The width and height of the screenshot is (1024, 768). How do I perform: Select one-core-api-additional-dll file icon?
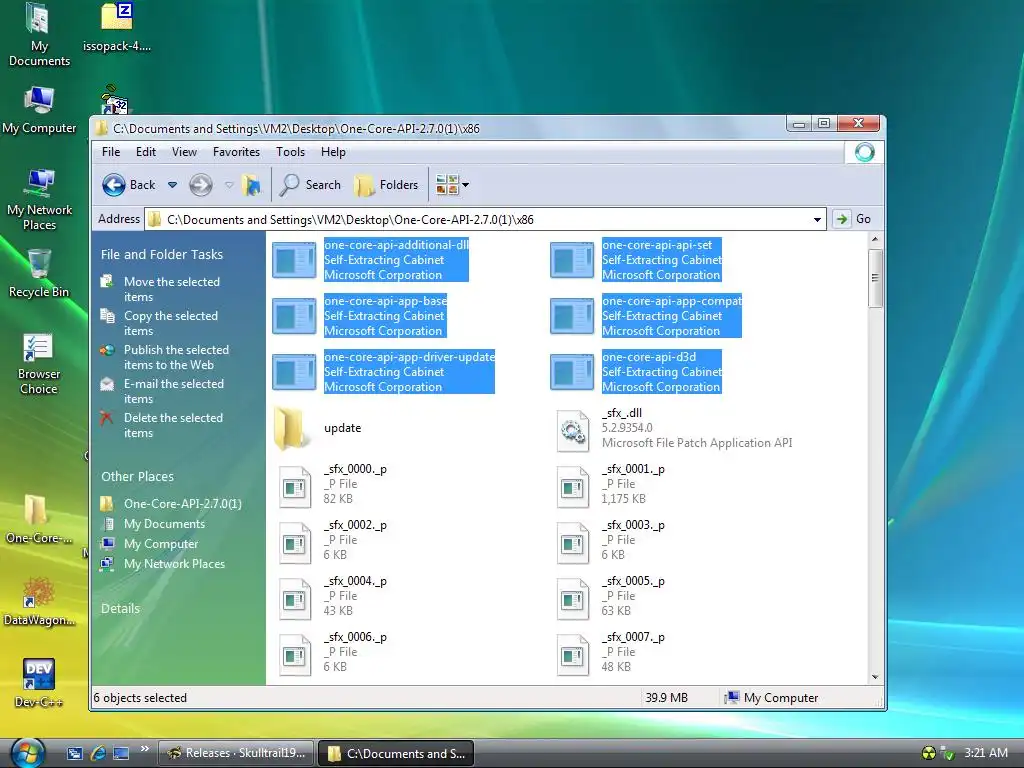294,260
